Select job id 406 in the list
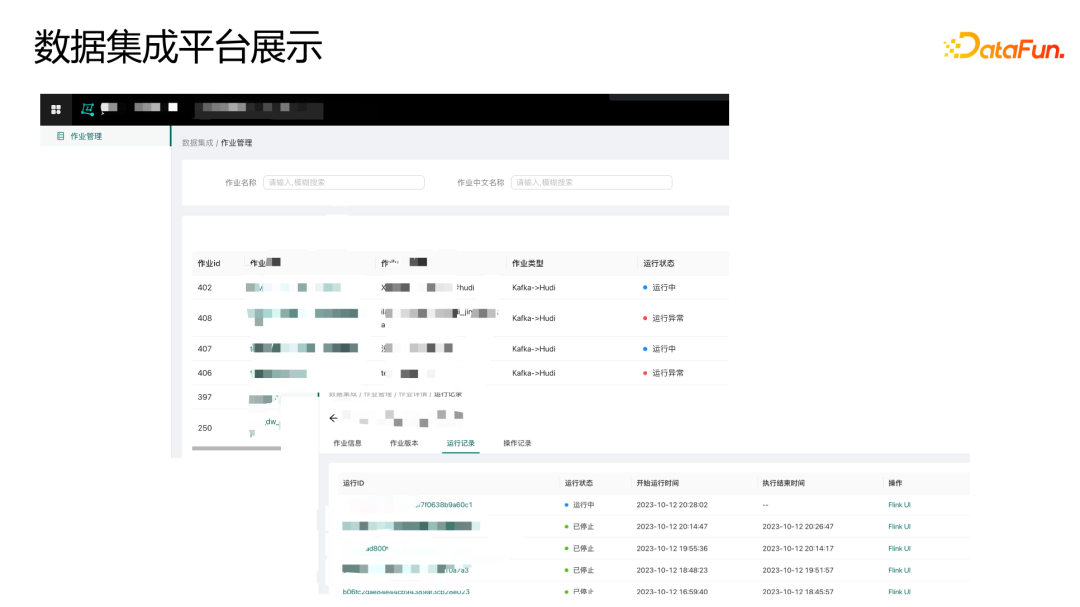This screenshot has height=607, width=1080. pyautogui.click(x=205, y=373)
